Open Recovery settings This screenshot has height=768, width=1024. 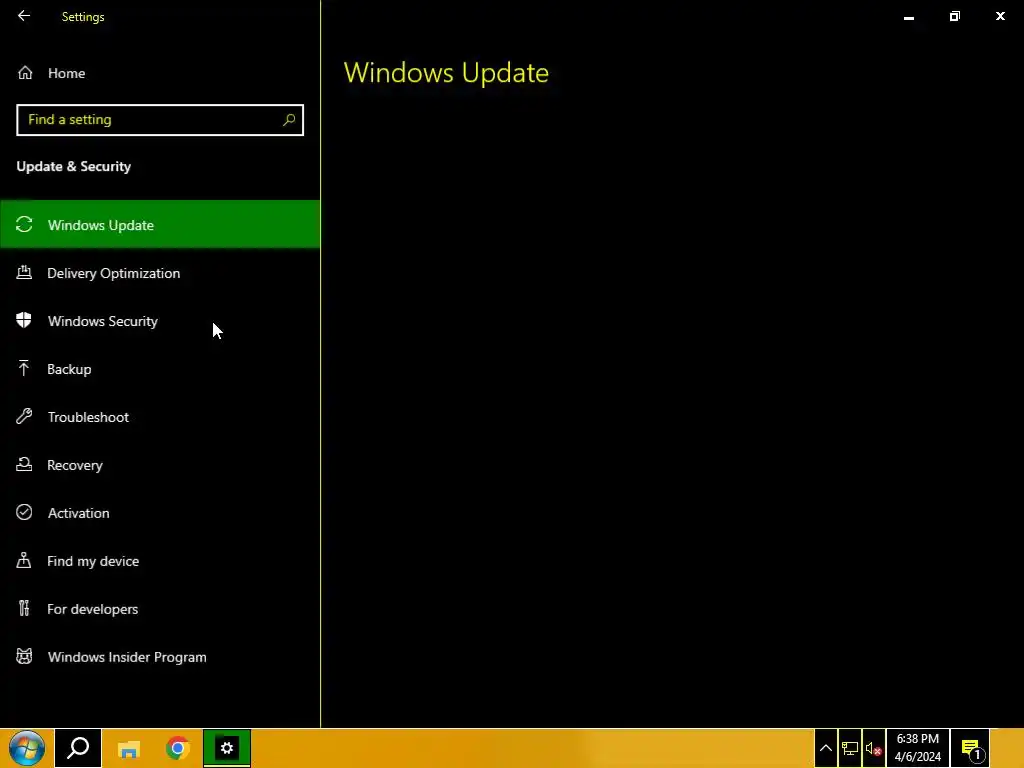tap(160, 465)
